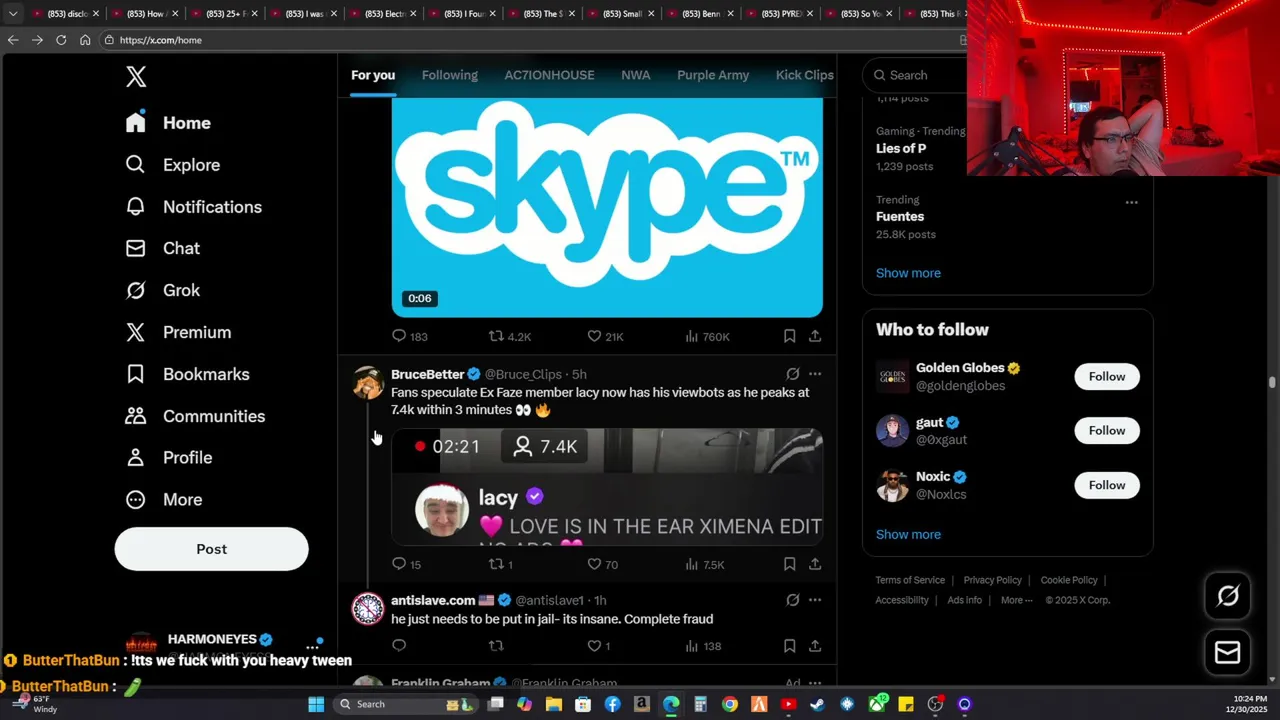1280x720 pixels.
Task: Click the X logo in sidebar
Action: pyautogui.click(x=136, y=76)
